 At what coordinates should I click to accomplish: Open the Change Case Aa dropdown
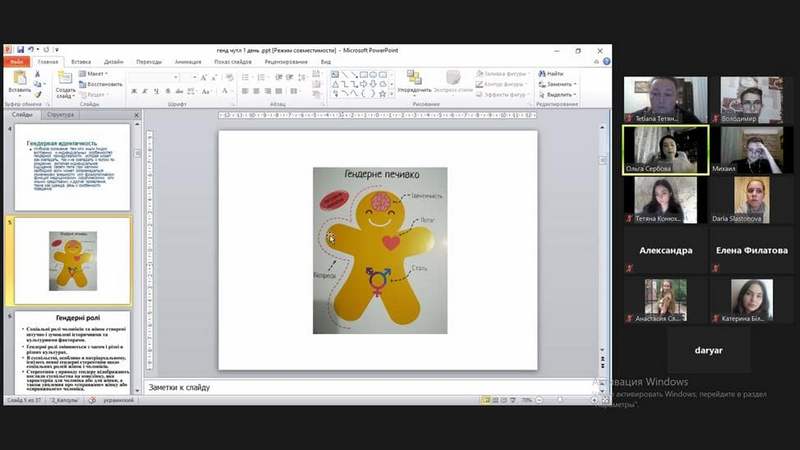(206, 91)
